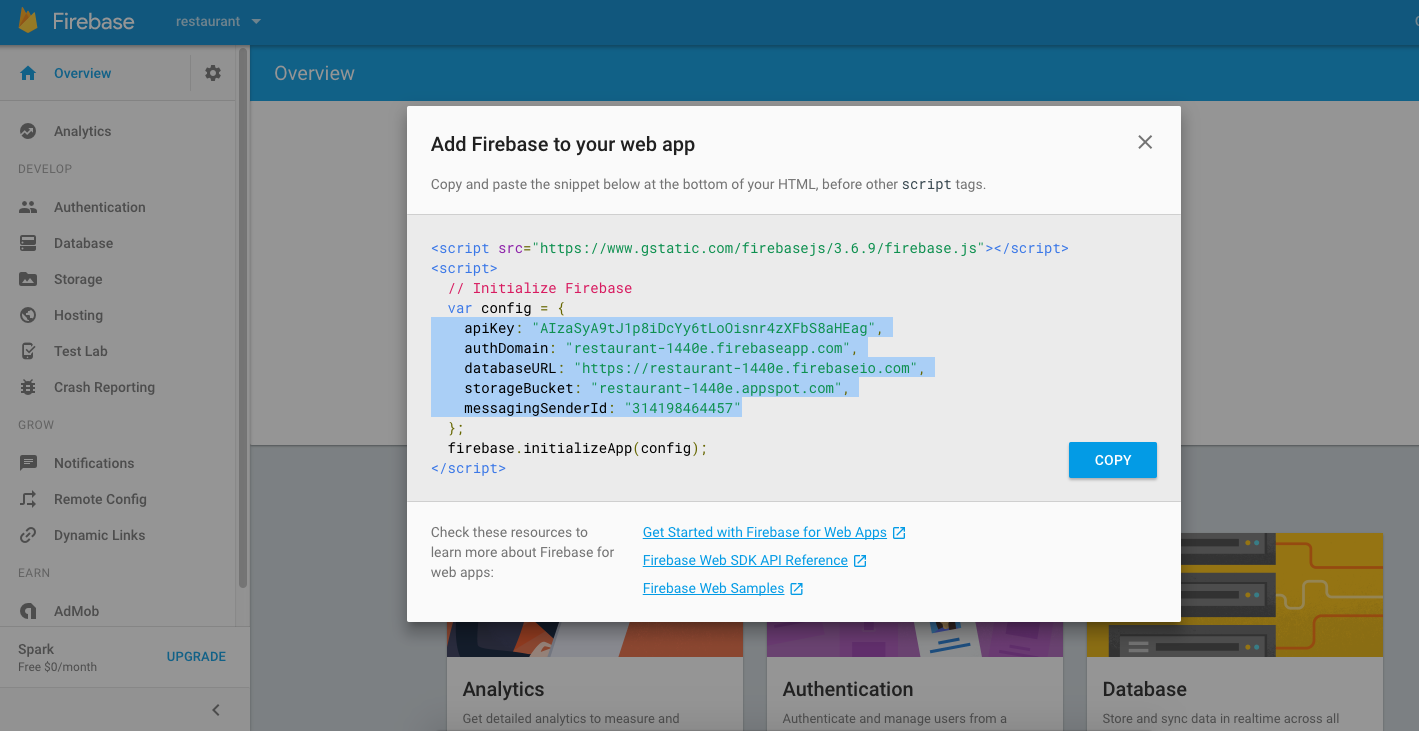Open Crash Reporting section
This screenshot has width=1419, height=731.
[104, 387]
